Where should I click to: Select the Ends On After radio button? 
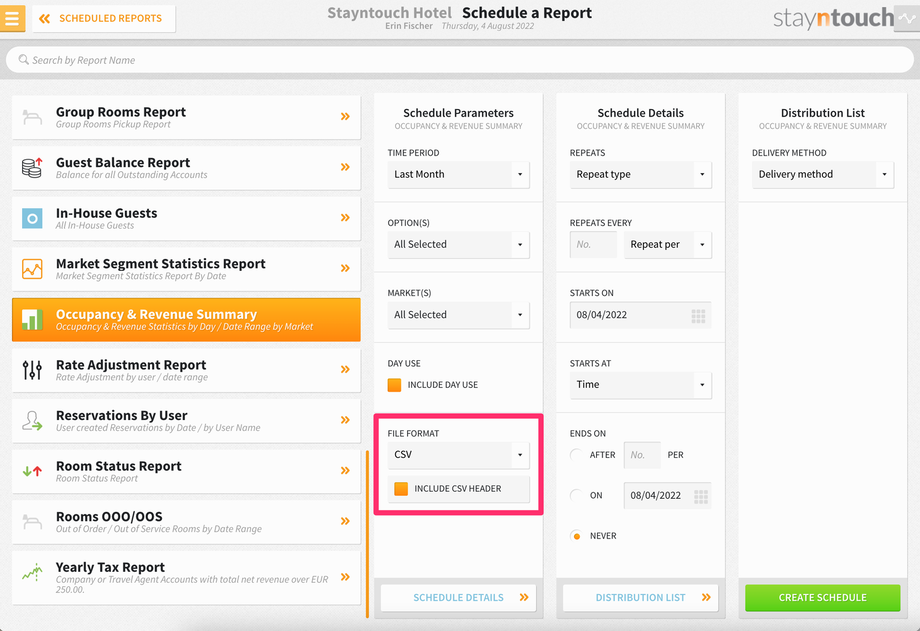[576, 455]
